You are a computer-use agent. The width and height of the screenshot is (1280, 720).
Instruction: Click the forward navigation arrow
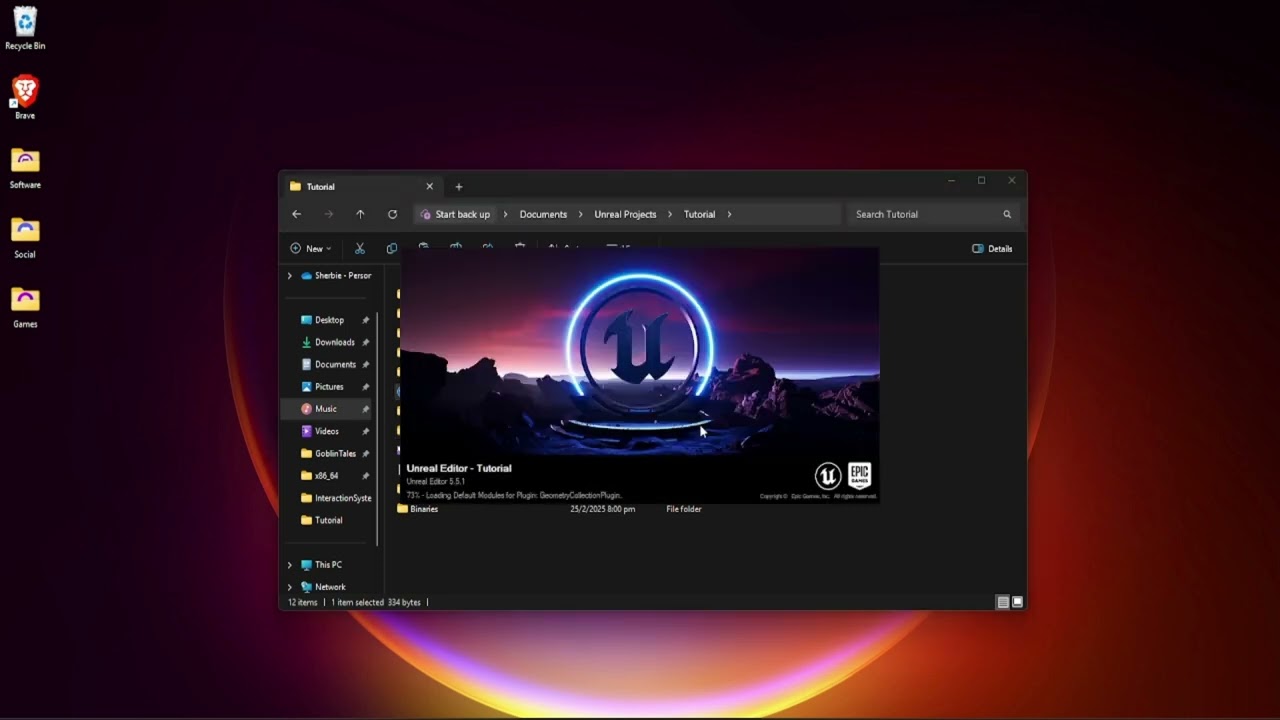(x=328, y=214)
